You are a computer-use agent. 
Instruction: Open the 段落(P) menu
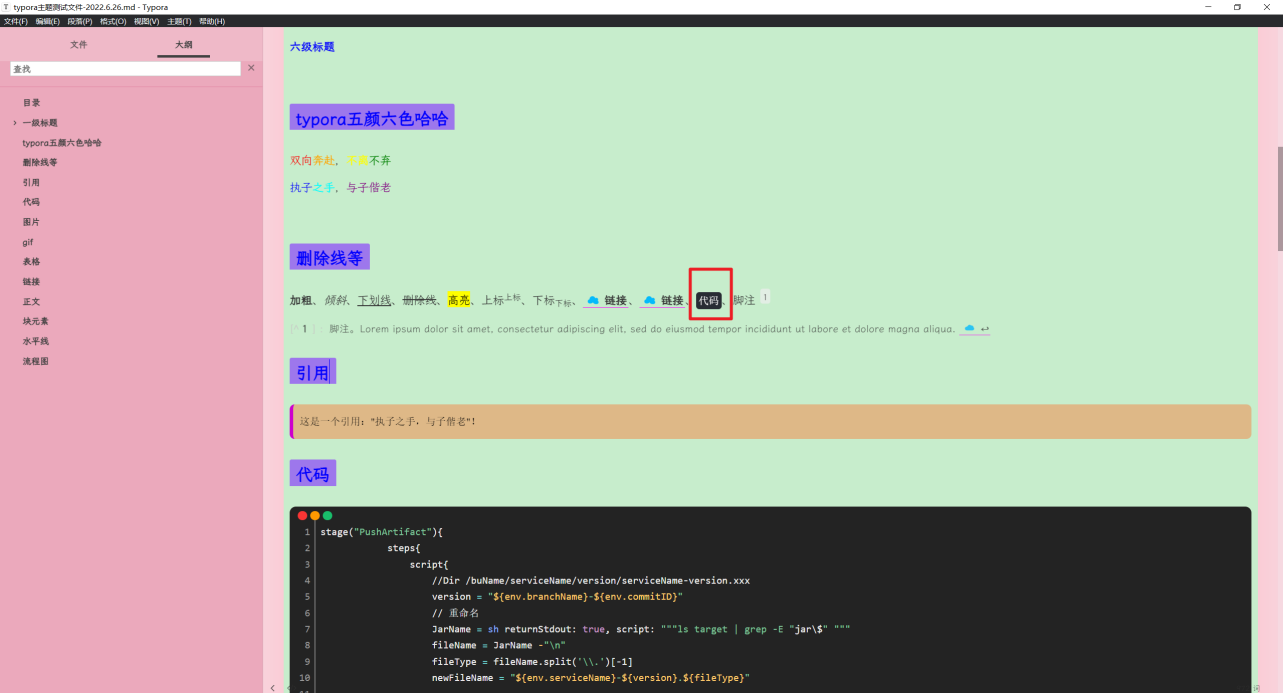point(80,21)
